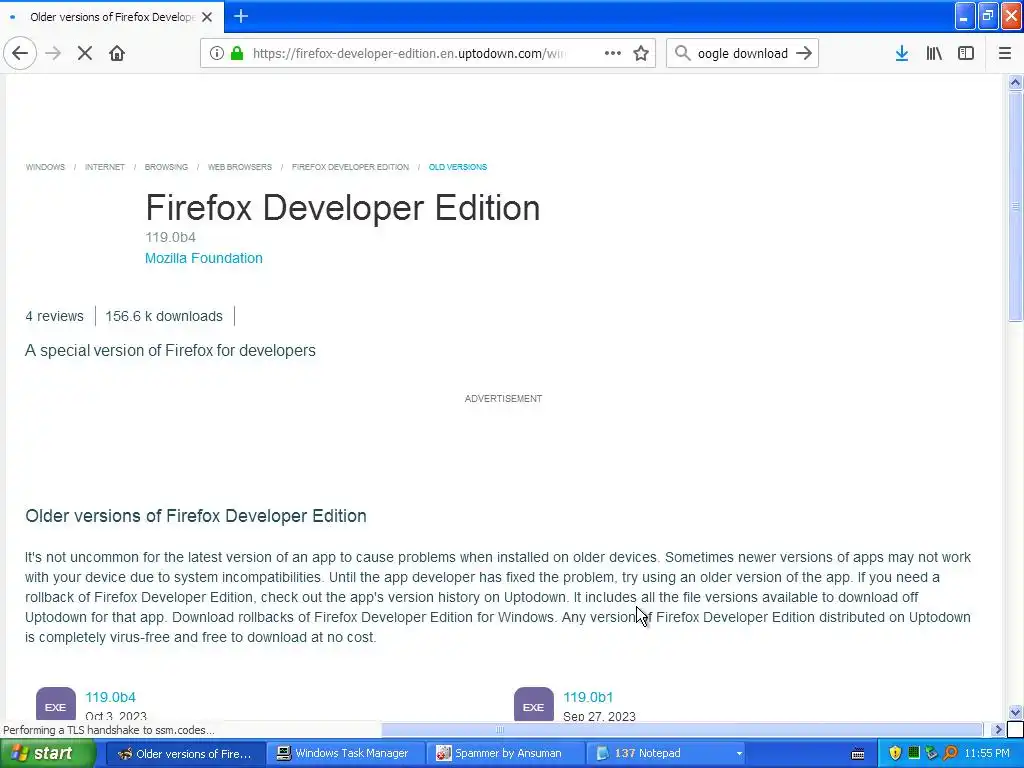This screenshot has height=768, width=1024.
Task: Click the security shield tray icon
Action: click(x=895, y=753)
